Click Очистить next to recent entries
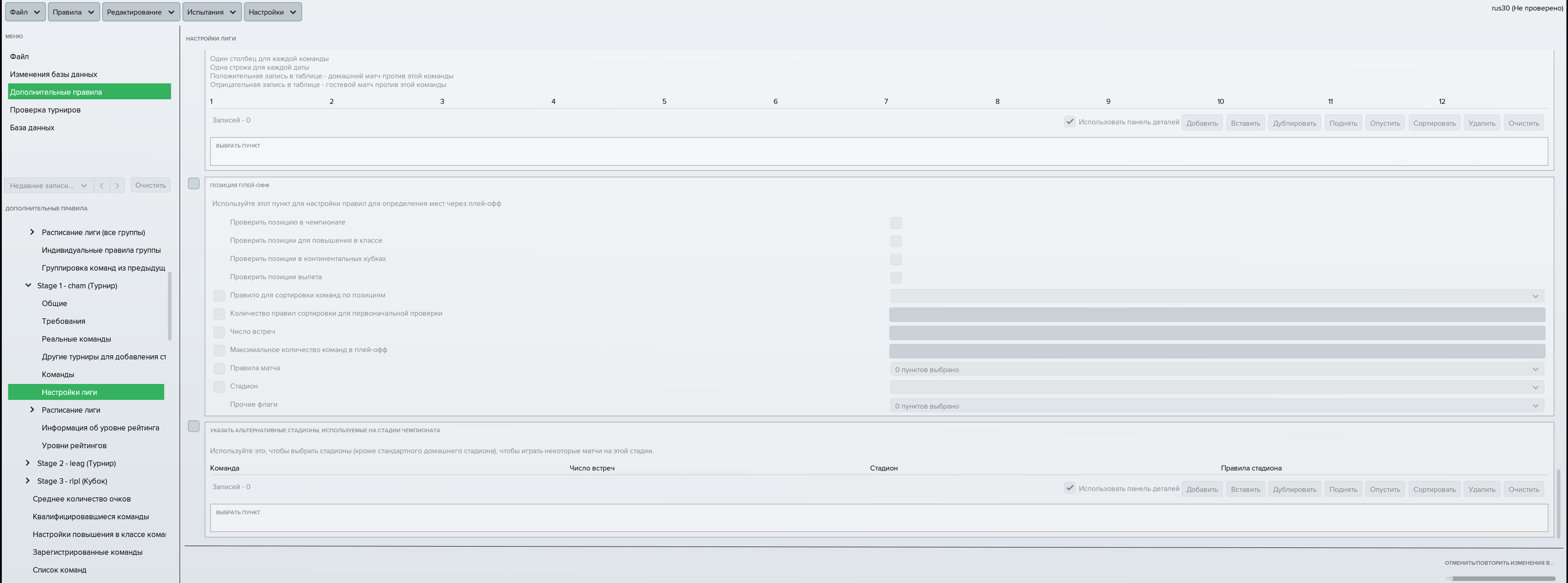The image size is (1568, 583). coord(150,185)
